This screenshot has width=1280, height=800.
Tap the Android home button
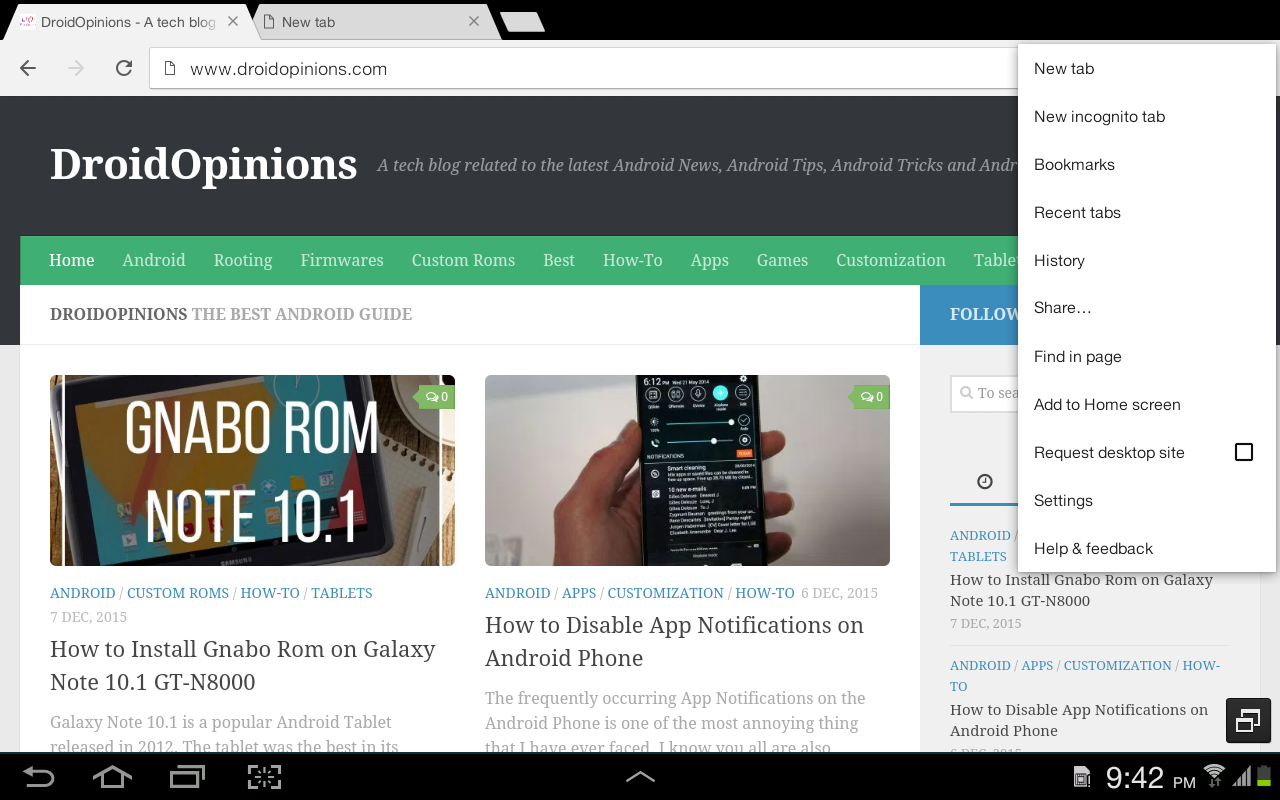coord(112,777)
